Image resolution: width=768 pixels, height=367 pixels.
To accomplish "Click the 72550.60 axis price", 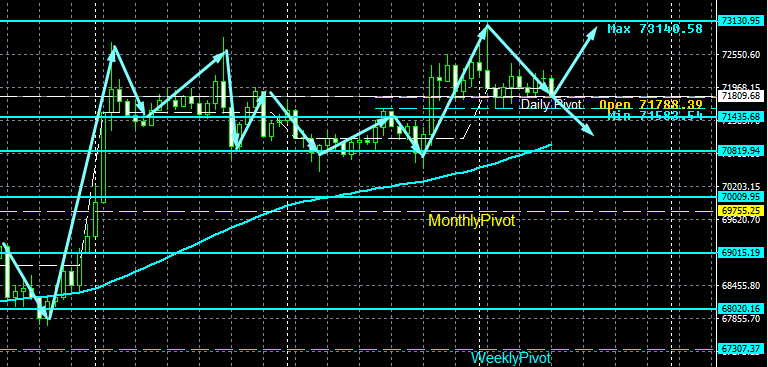I will (740, 54).
